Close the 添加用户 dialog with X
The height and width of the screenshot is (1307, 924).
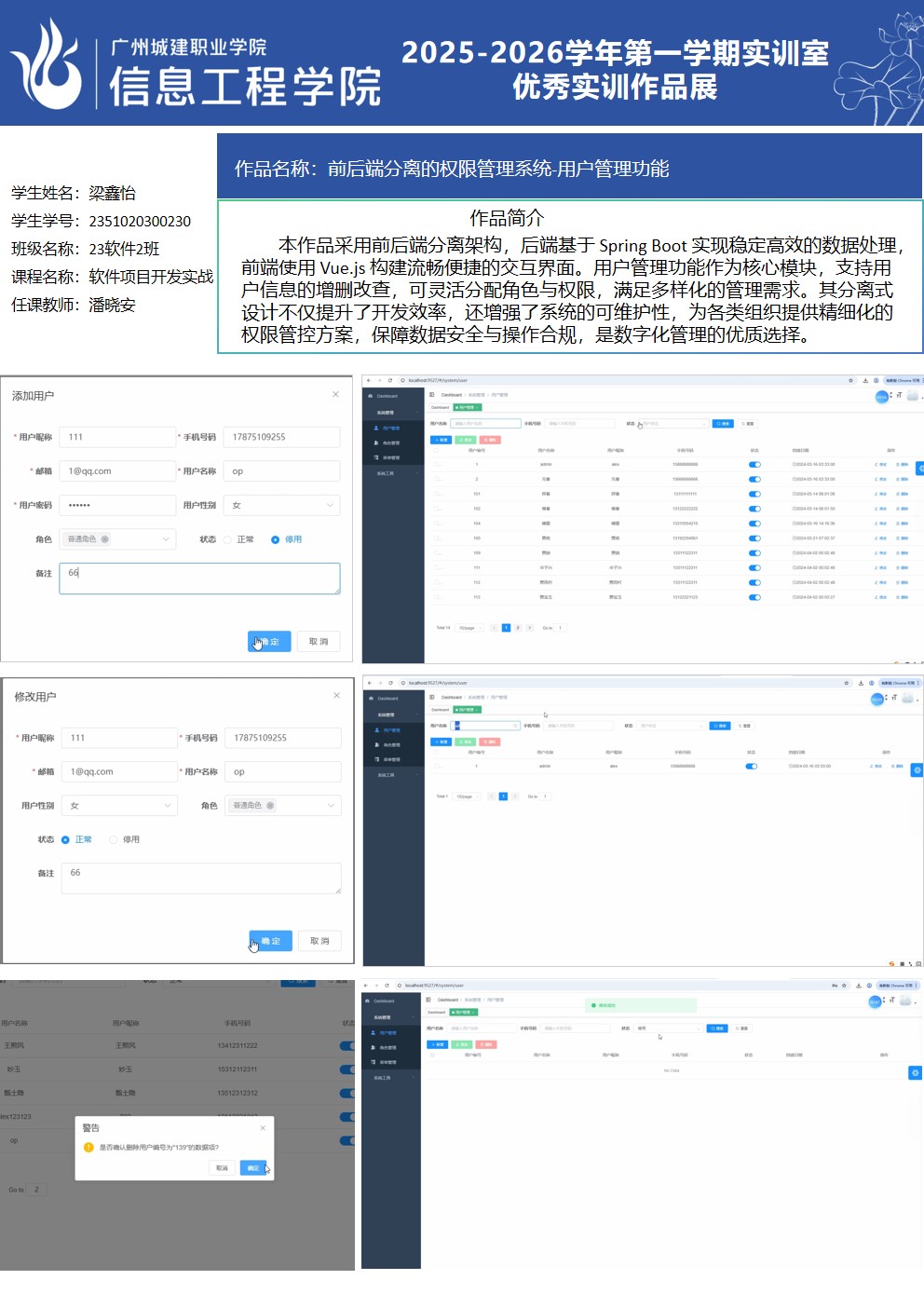(335, 394)
